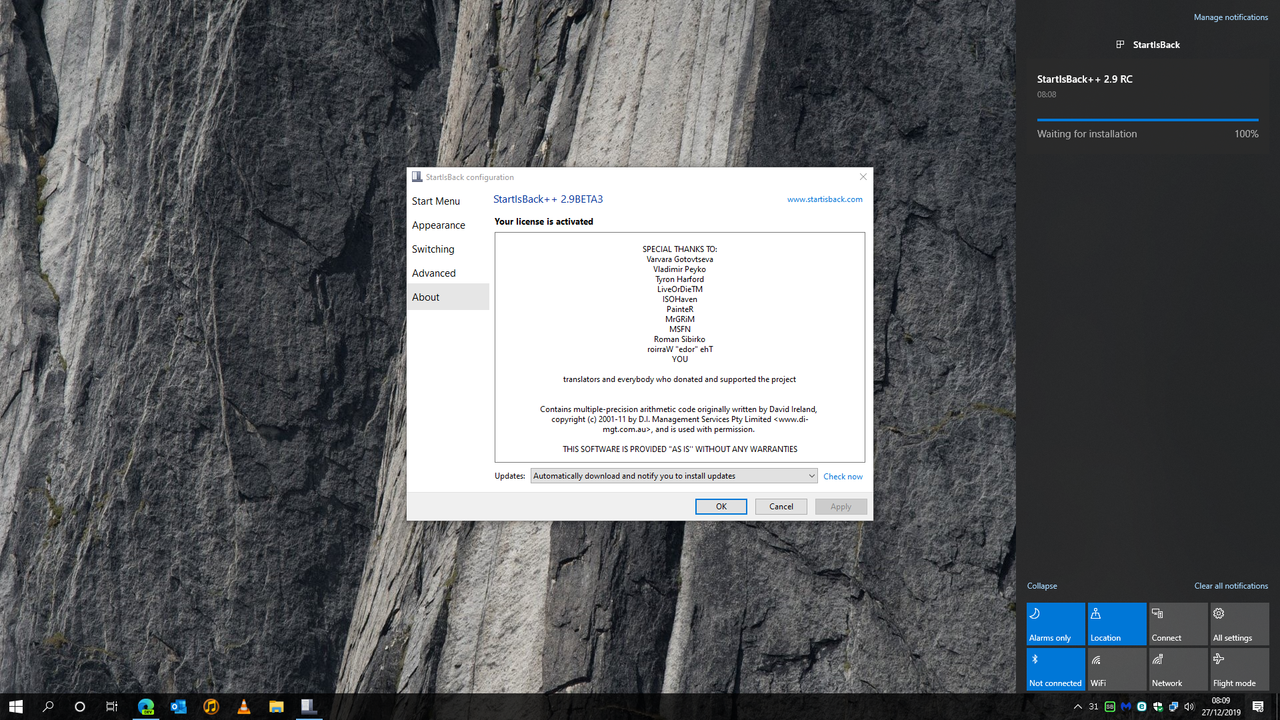Click the OK button

pyautogui.click(x=721, y=506)
